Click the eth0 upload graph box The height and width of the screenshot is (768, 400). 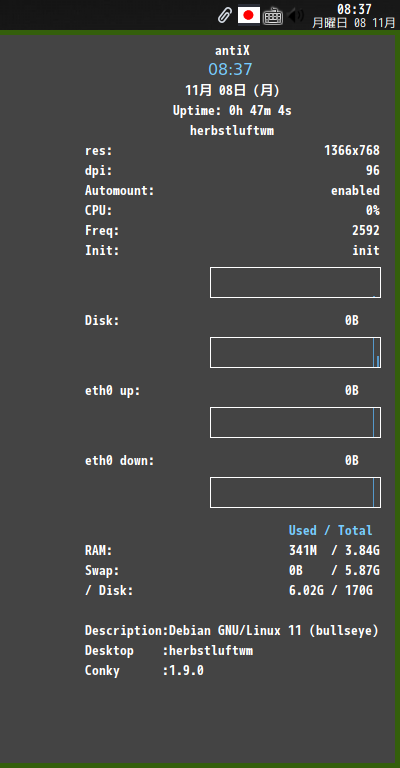(295, 423)
